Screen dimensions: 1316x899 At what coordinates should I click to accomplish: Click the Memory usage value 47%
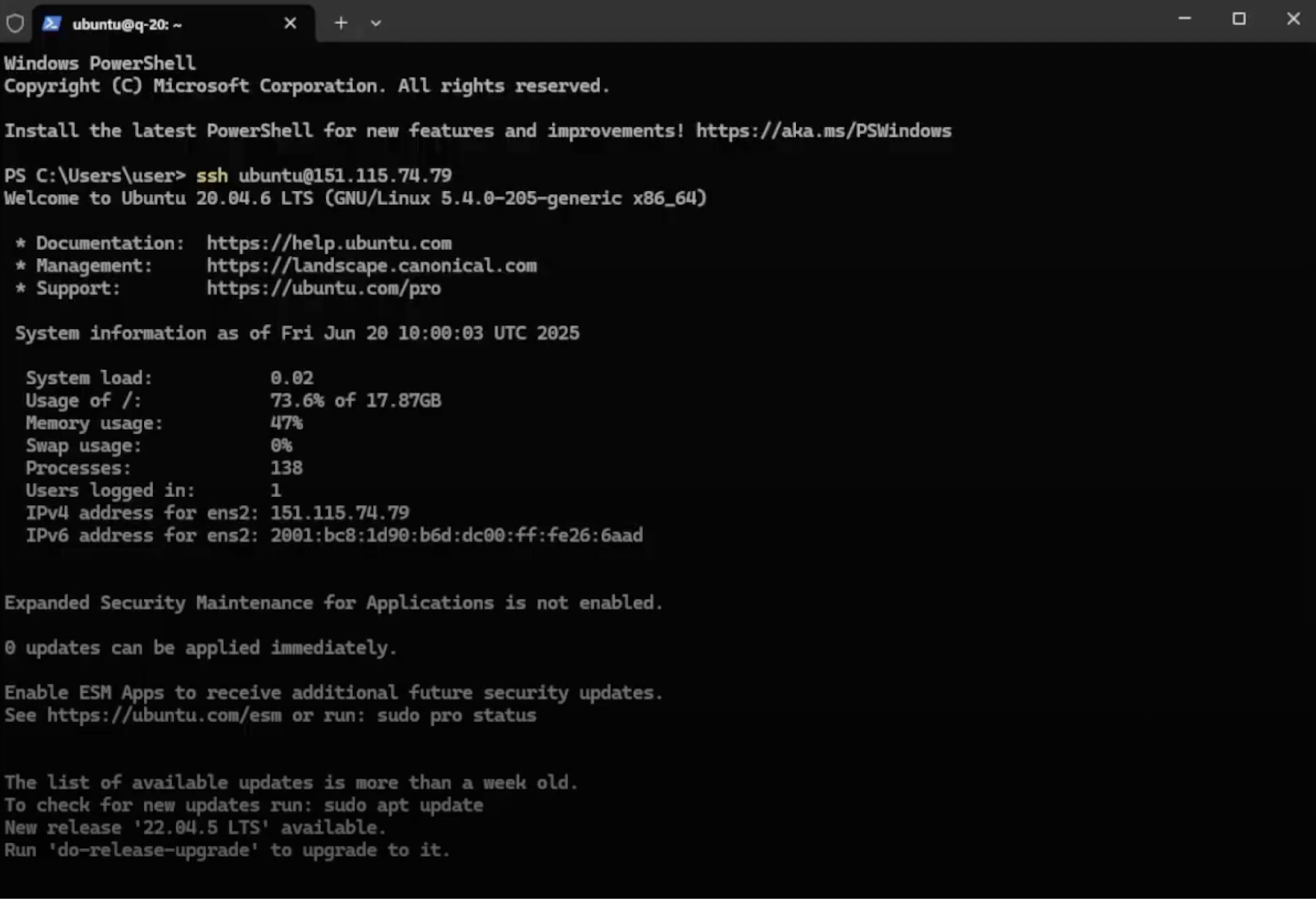point(286,423)
